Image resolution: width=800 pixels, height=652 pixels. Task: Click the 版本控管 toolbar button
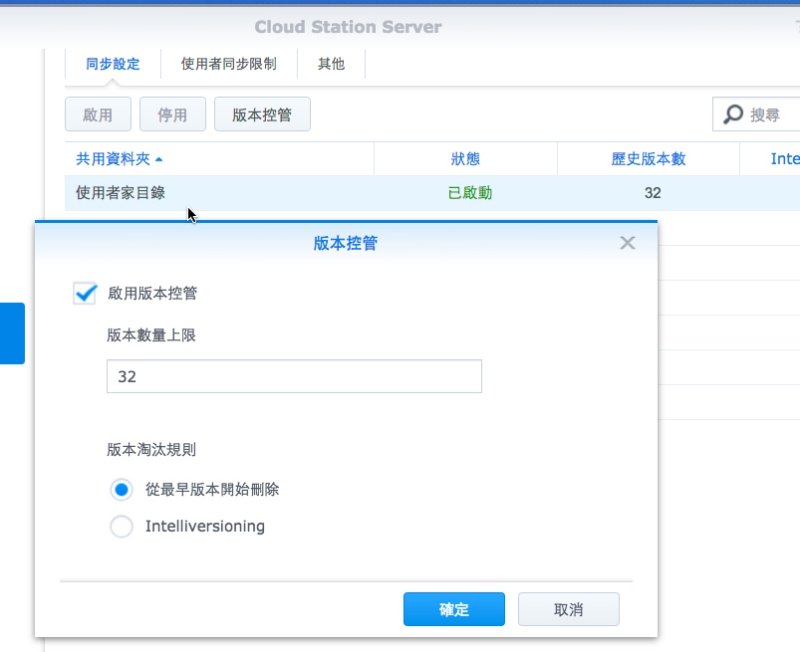pyautogui.click(x=262, y=114)
